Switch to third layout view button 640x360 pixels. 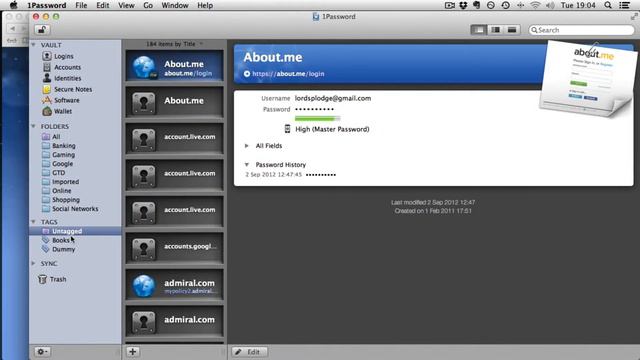512,30
